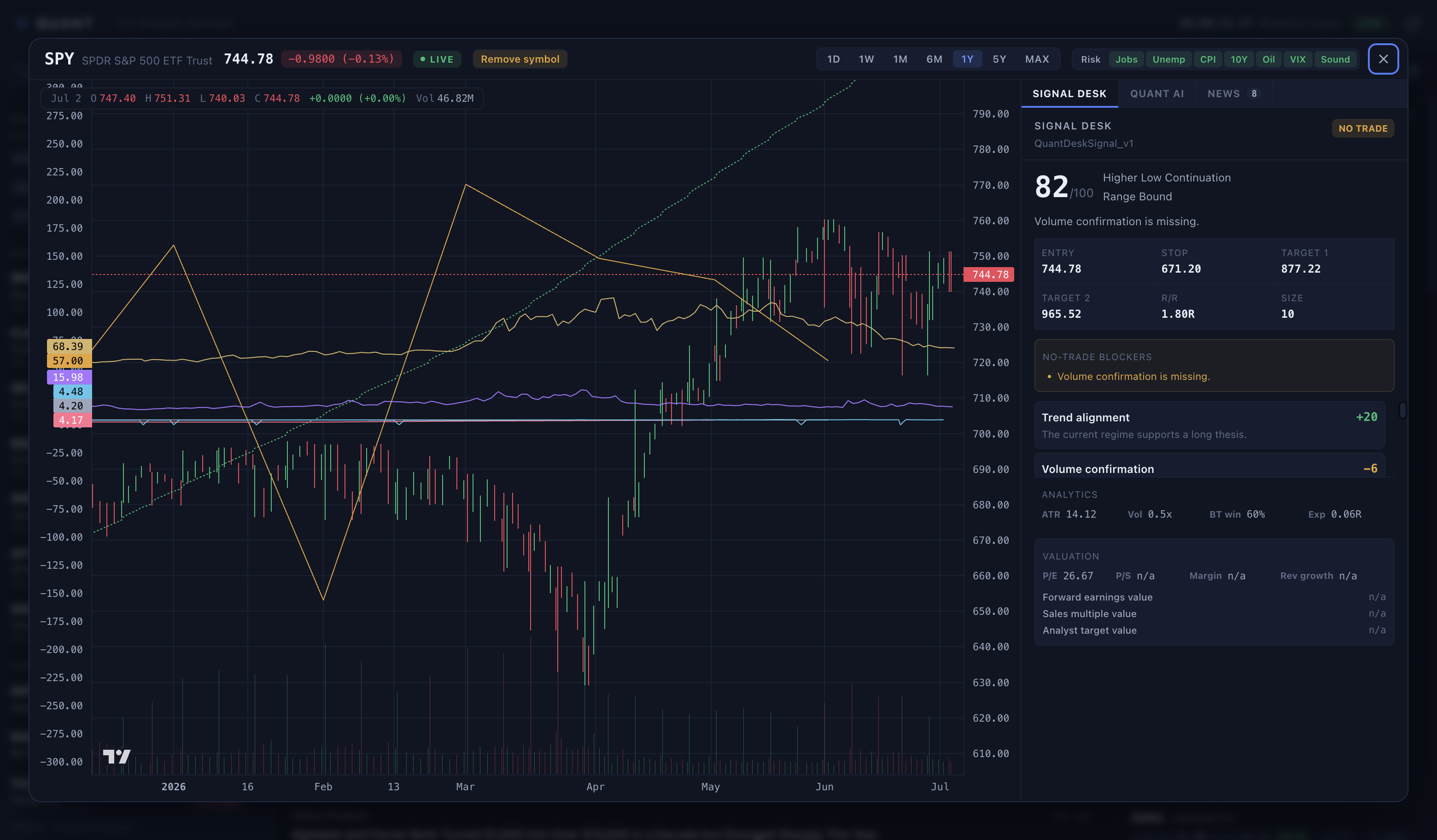Toggle the Oil overlay
Viewport: 1437px width, 840px height.
point(1268,59)
